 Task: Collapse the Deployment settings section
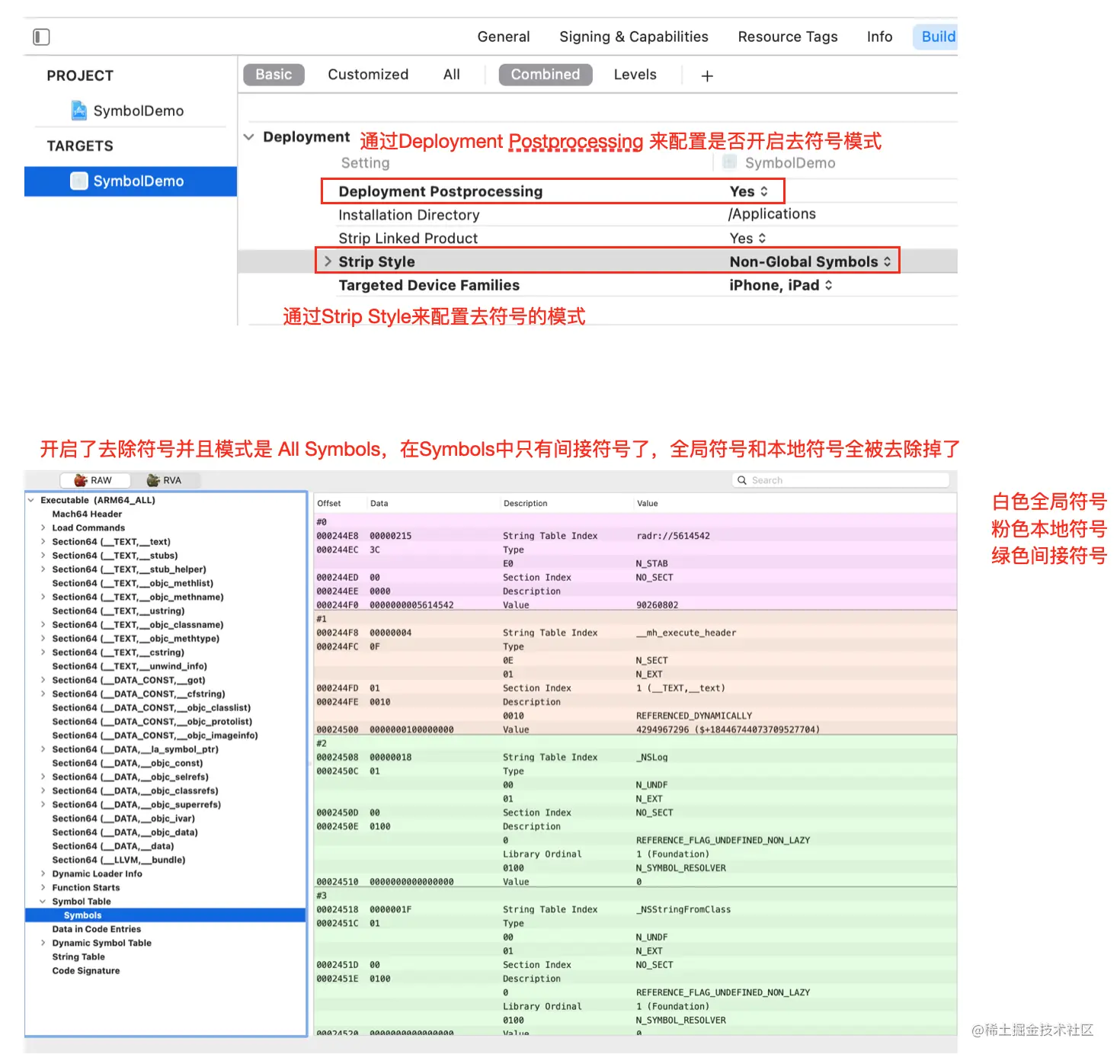(249, 136)
